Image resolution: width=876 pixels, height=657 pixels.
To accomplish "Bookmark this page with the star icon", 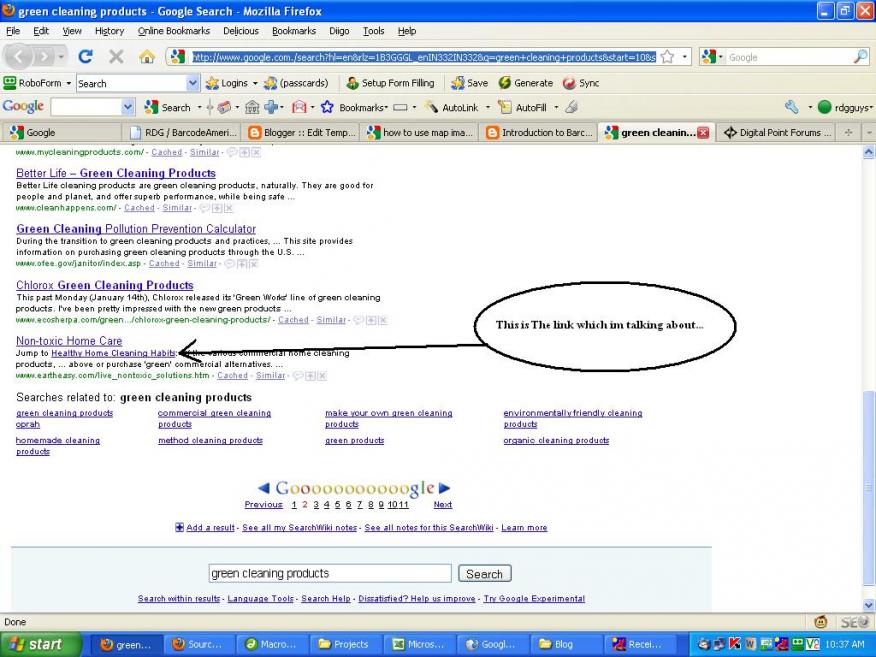I will point(667,56).
